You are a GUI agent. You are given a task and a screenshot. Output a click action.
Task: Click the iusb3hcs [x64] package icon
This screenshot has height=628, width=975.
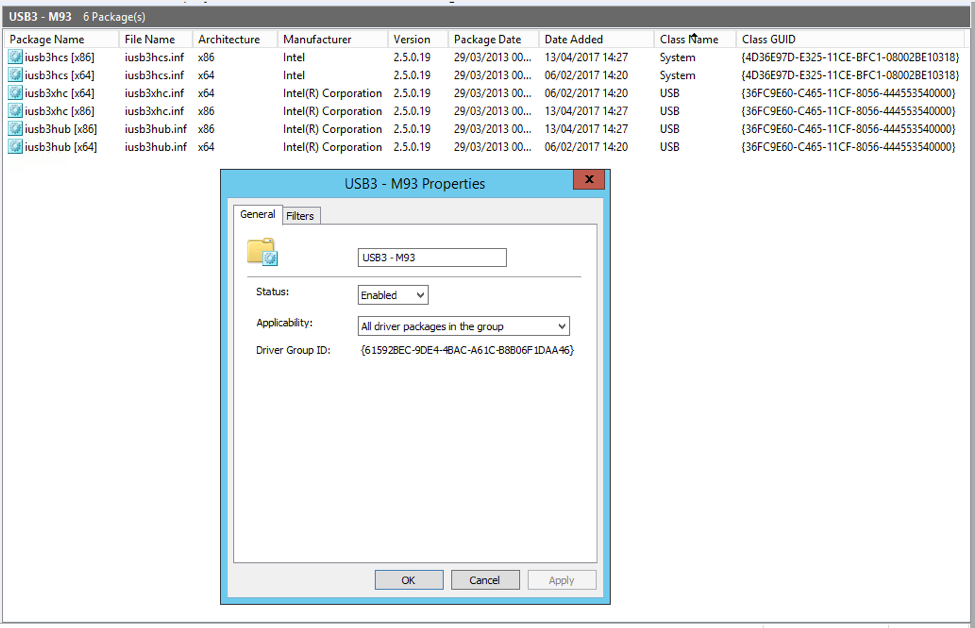coord(15,75)
